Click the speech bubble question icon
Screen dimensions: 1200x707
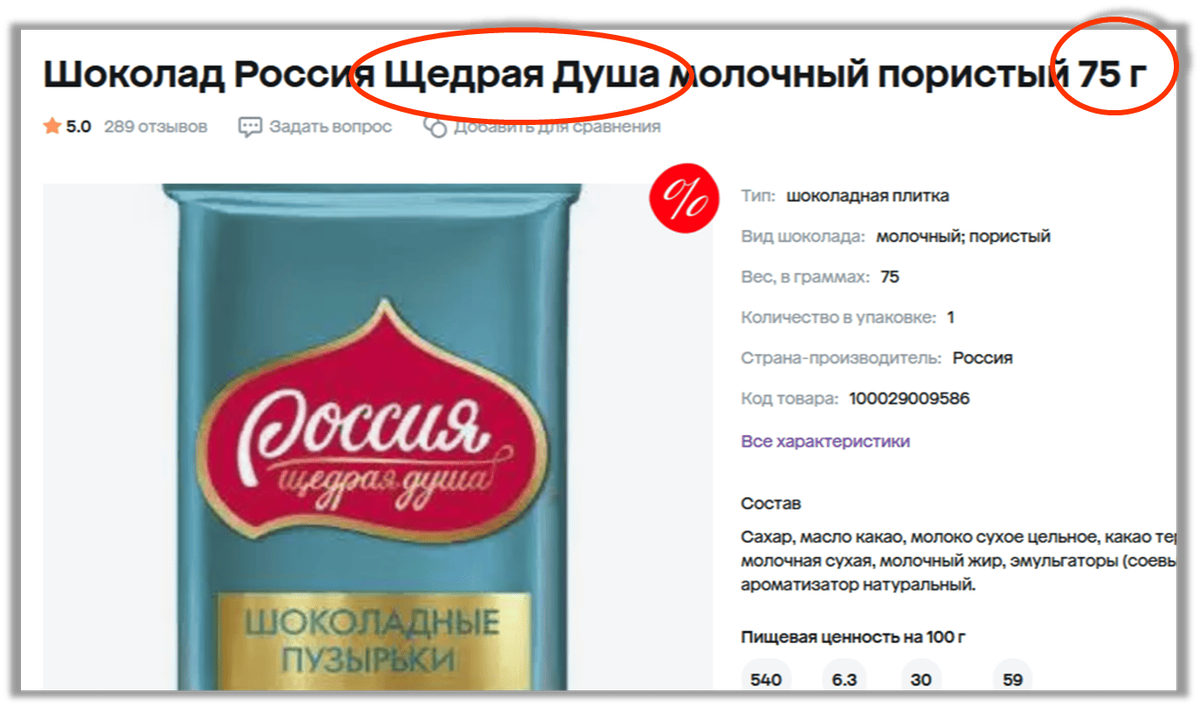(249, 127)
